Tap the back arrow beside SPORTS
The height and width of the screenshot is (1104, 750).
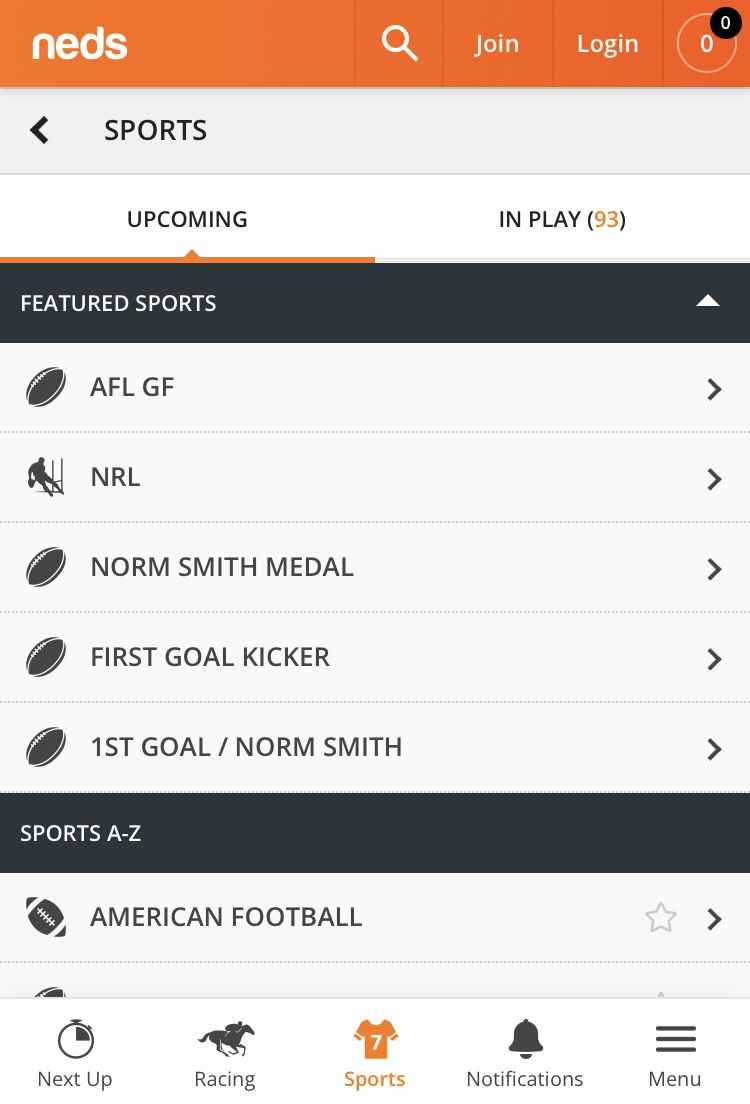pyautogui.click(x=39, y=130)
